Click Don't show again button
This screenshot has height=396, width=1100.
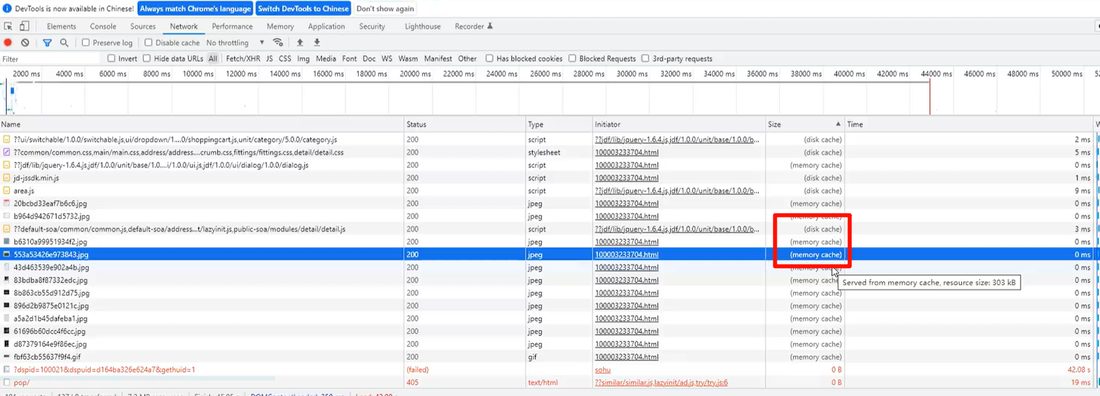tap(384, 9)
